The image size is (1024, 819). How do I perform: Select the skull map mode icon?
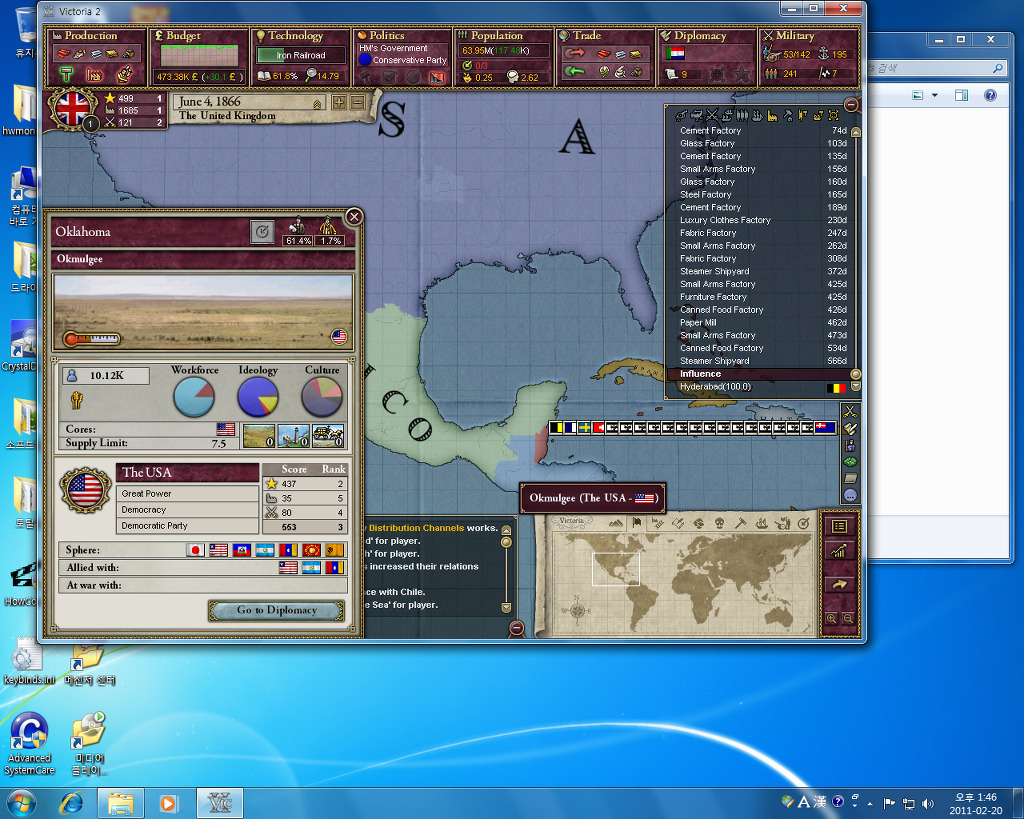720,523
